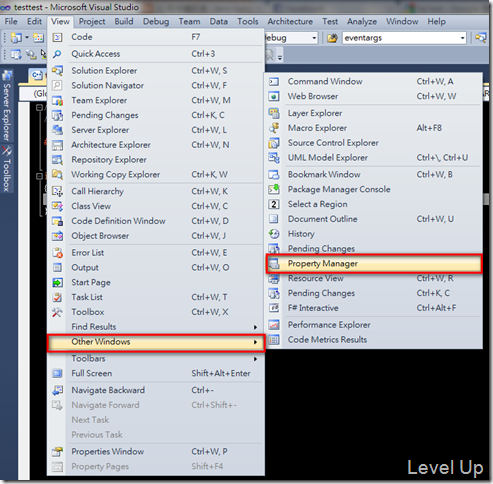493x484 pixels.
Task: Open the Toolbox side tab
Action: [7, 169]
